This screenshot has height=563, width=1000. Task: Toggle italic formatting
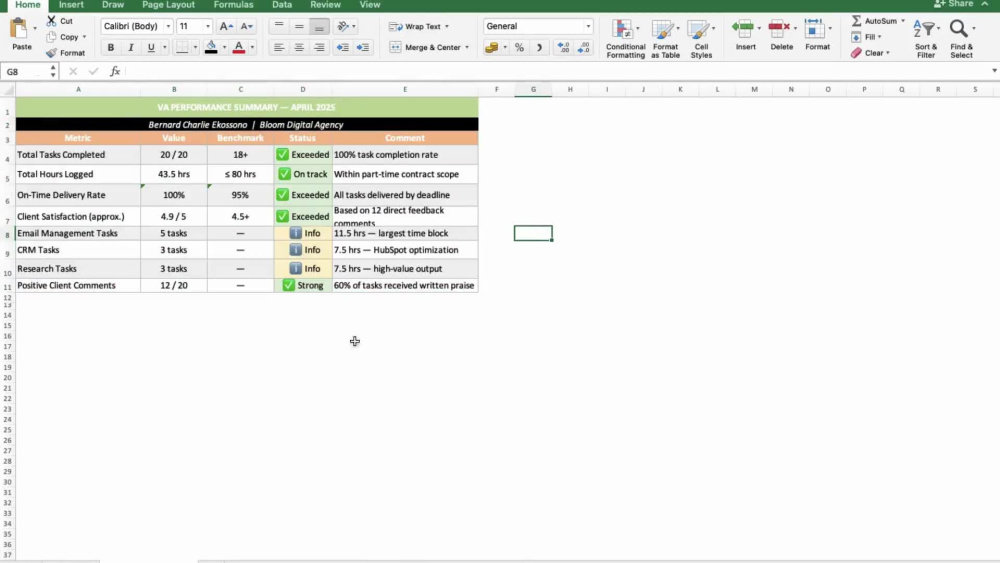pyautogui.click(x=131, y=47)
